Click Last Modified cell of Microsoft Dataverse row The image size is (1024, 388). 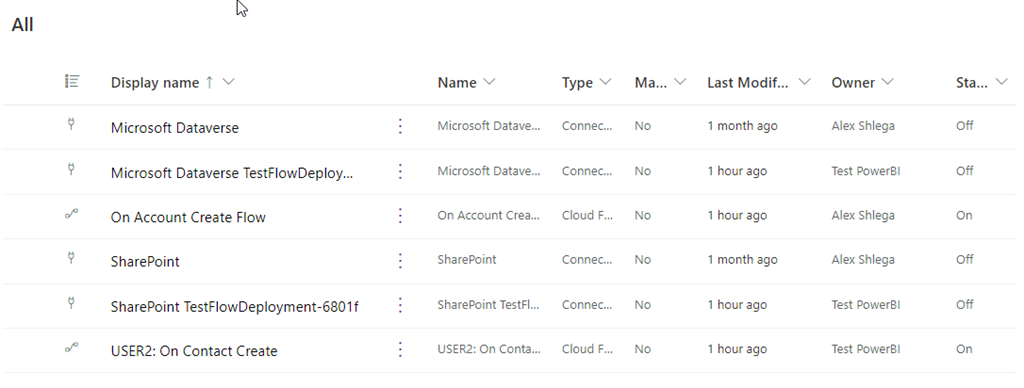[x=743, y=126]
